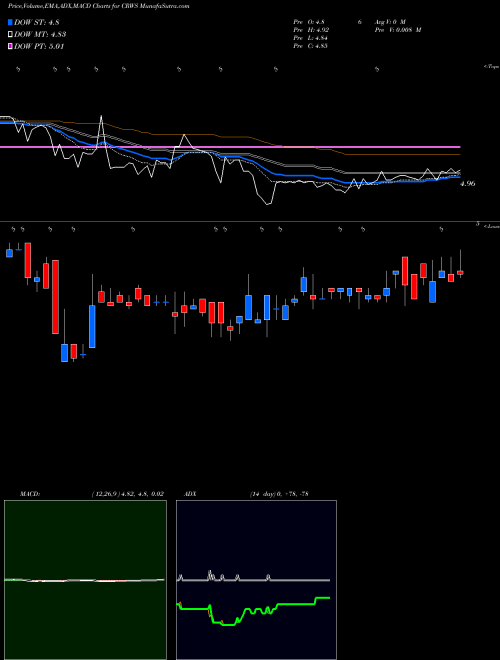Click the magenta DOW PT legend swatch

pos(10,46)
